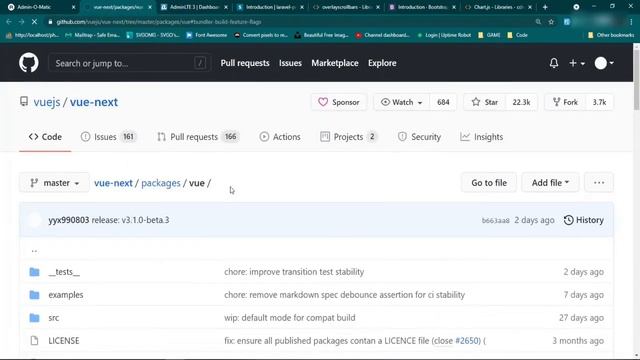Switch to AdminLTE 3 Dashboard browser tab
Viewport: 640px width, 360px height.
click(194, 7)
